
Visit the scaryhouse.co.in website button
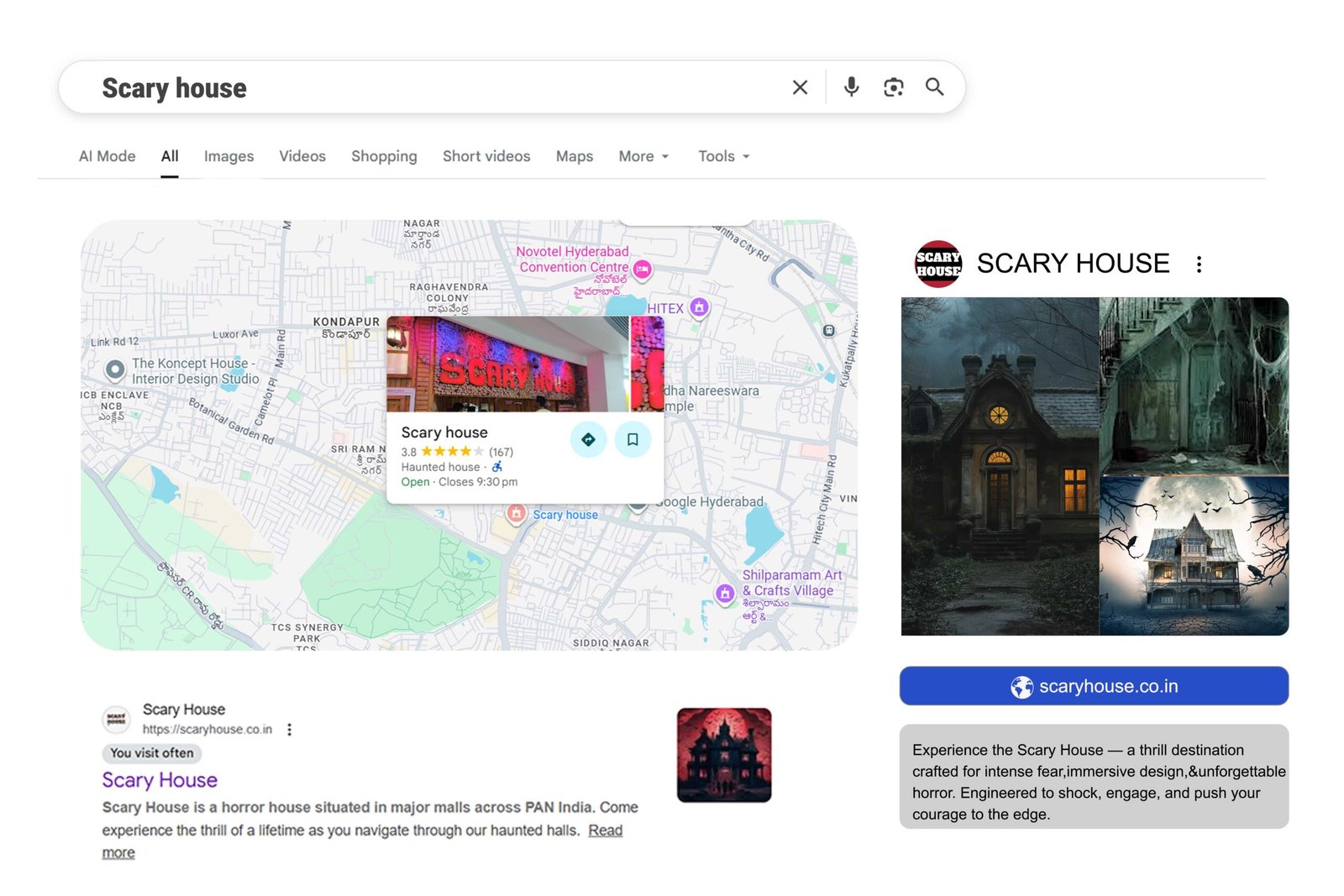pos(1093,686)
